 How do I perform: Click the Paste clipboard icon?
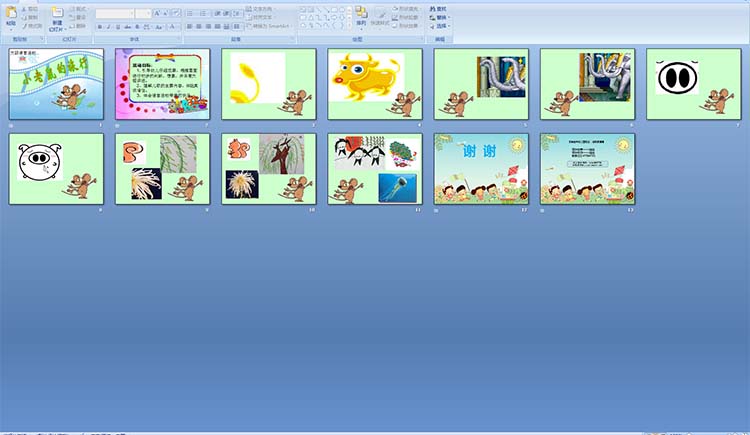tap(11, 12)
